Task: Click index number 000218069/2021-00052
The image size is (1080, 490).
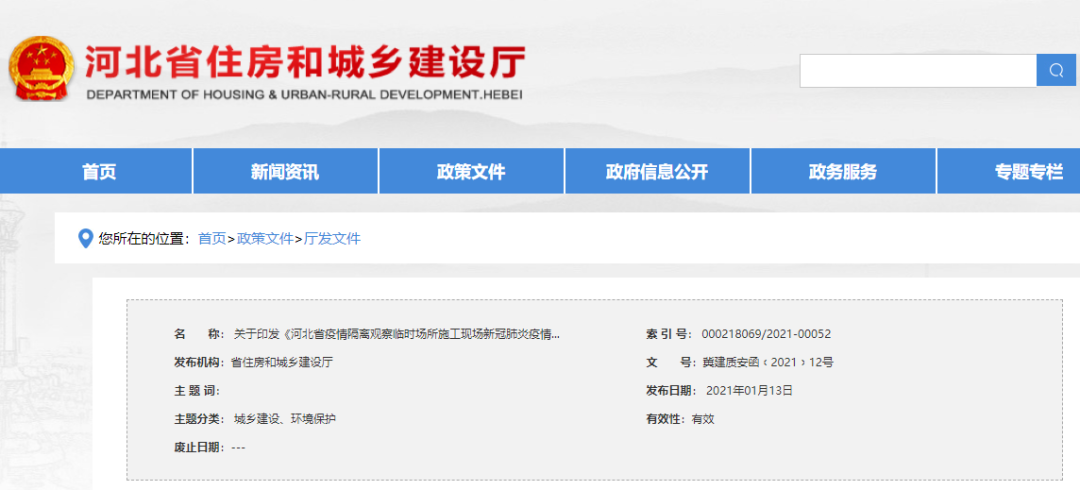Action: [766, 334]
